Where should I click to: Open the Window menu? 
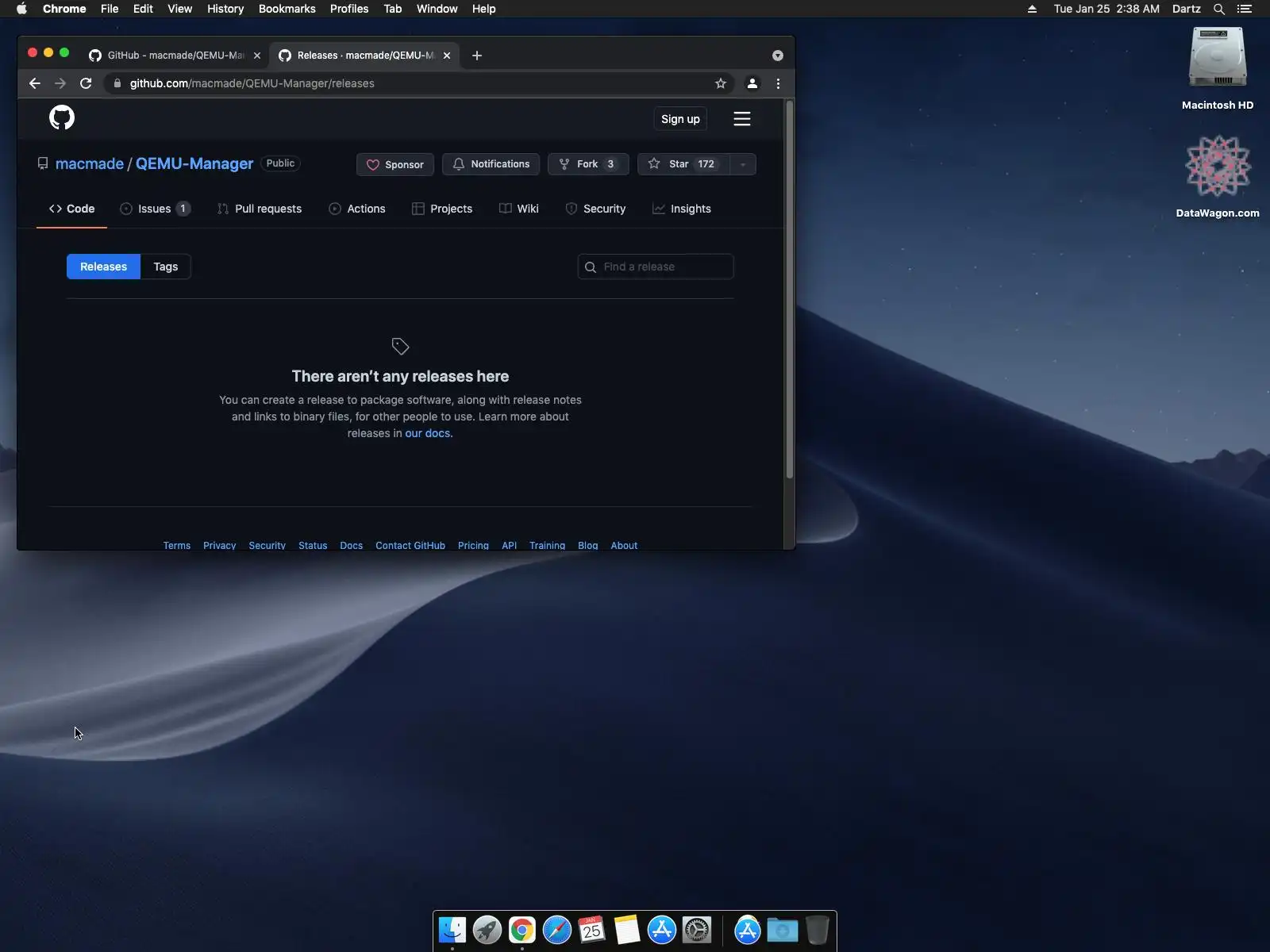(437, 9)
